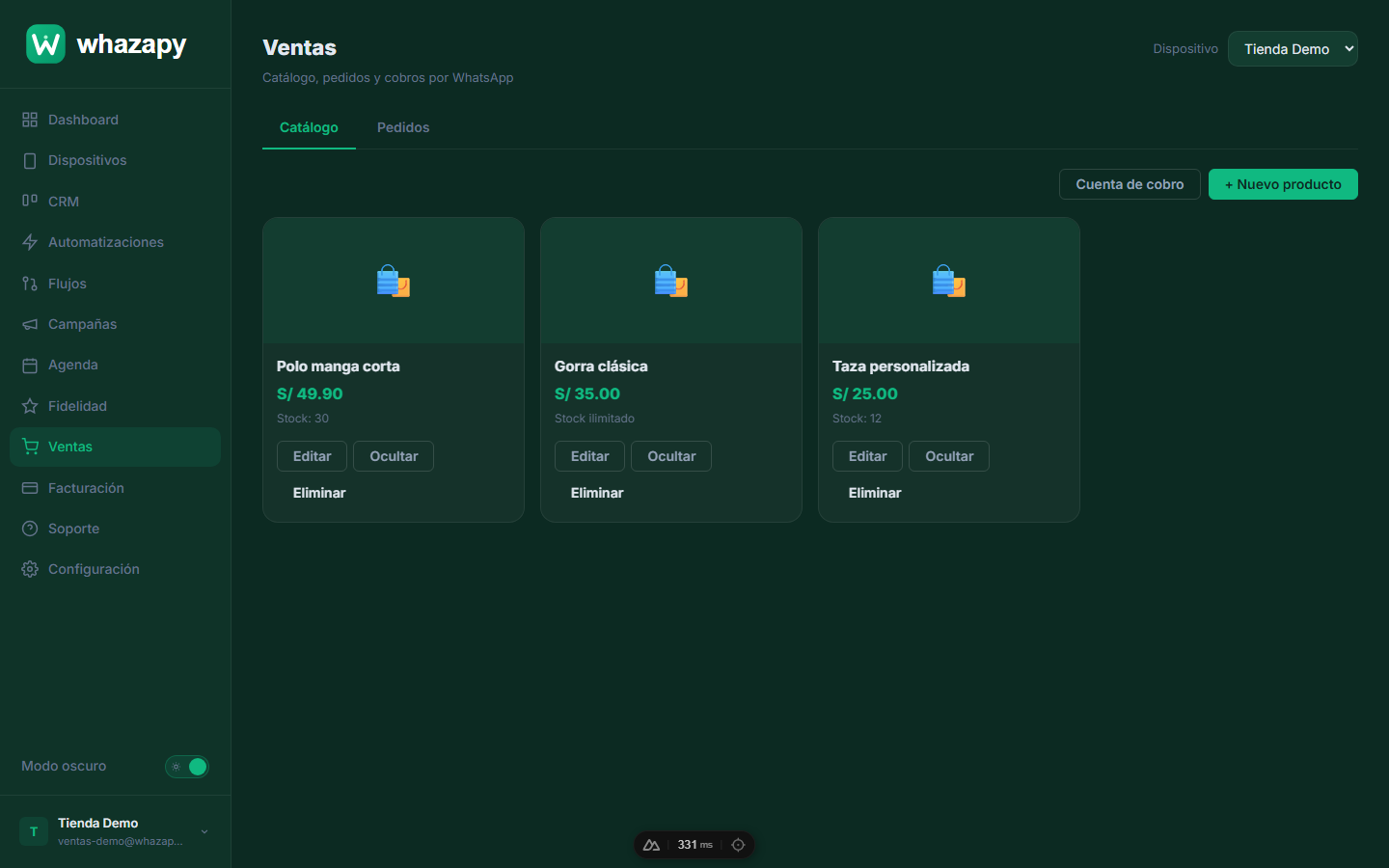1389x868 pixels.
Task: Open Soporte help item
Action: coord(115,529)
